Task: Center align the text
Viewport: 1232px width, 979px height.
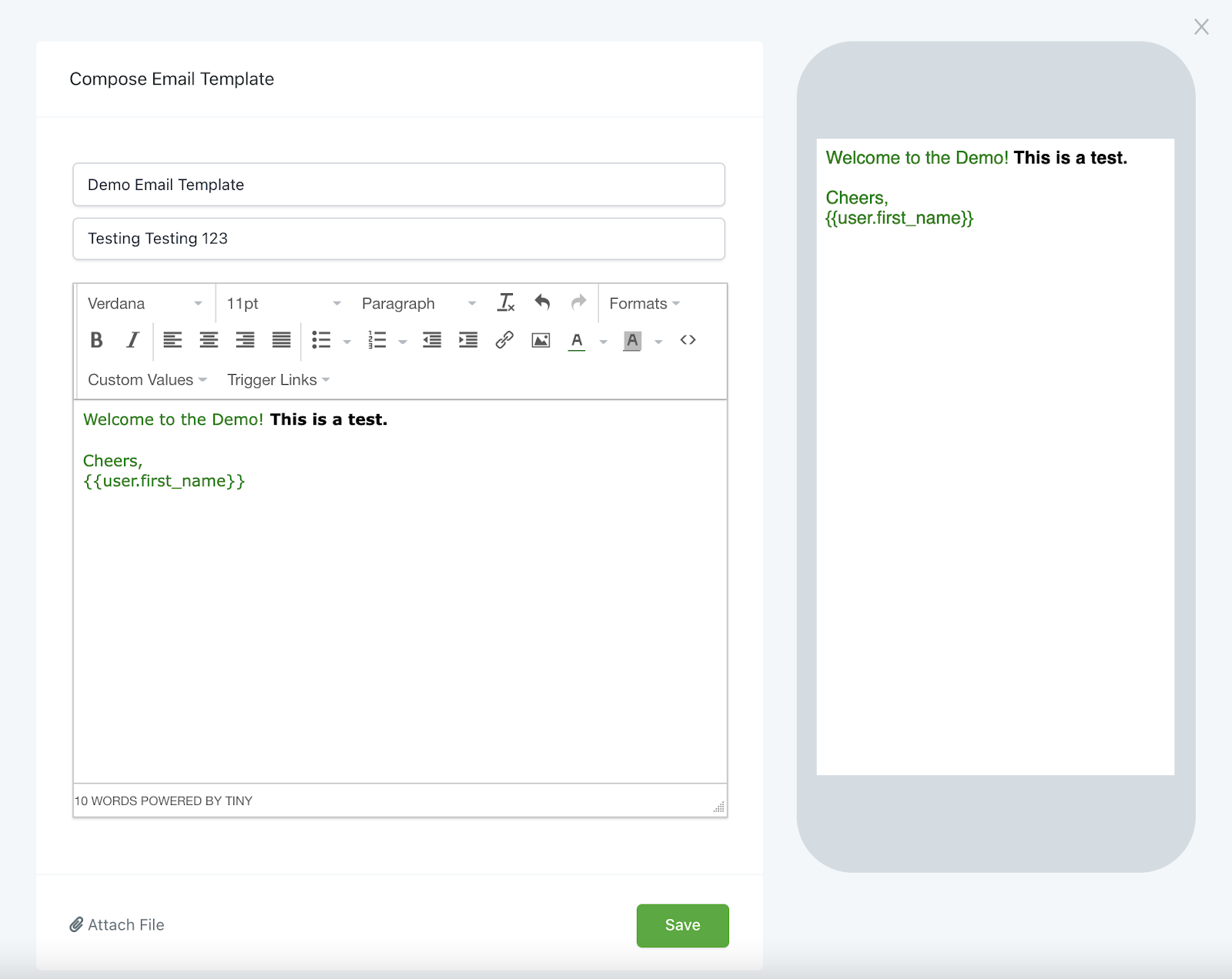Action: [x=209, y=340]
